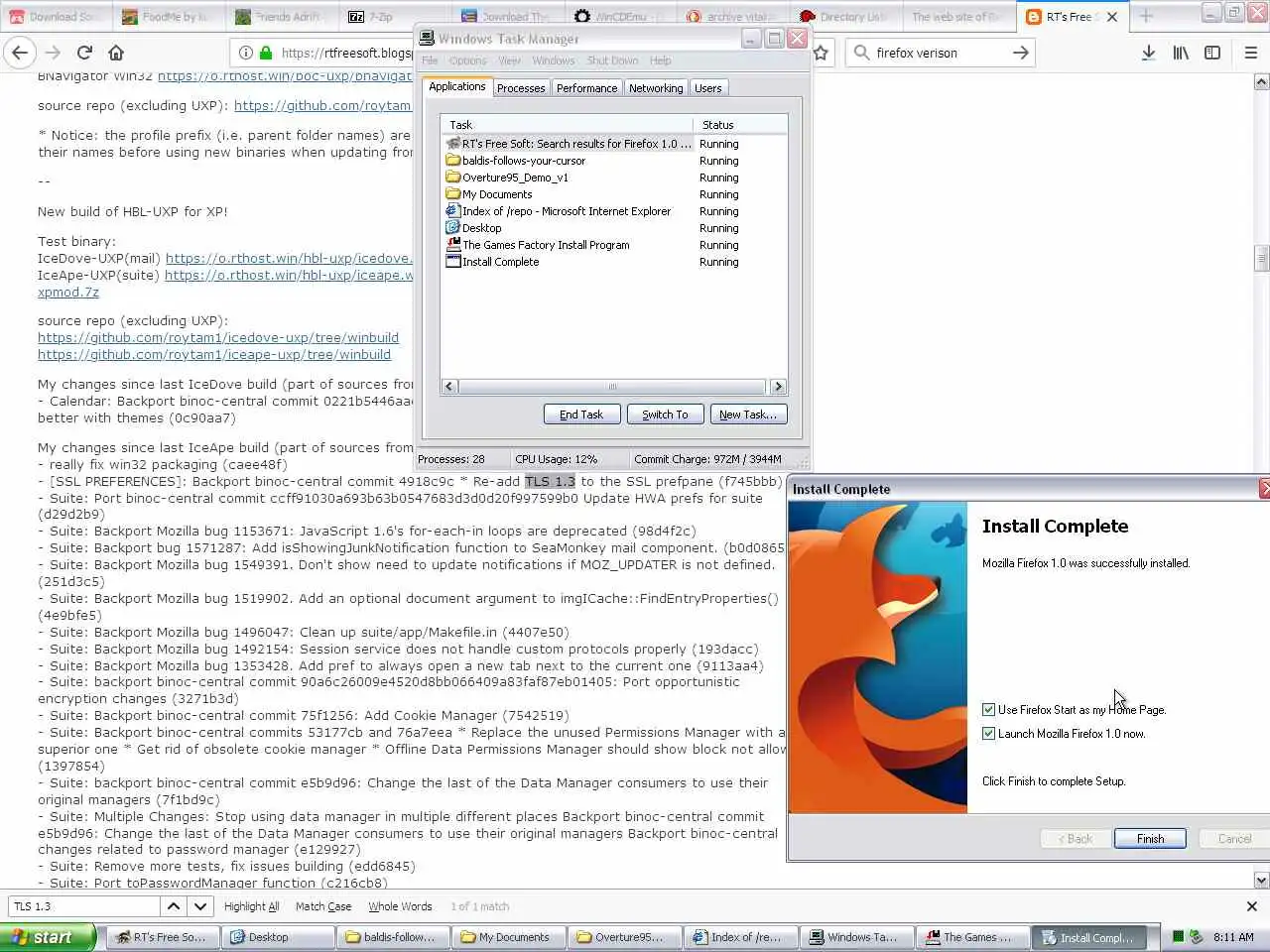Open Firefox hamburger menu
1270x952 pixels.
pos(1251,53)
